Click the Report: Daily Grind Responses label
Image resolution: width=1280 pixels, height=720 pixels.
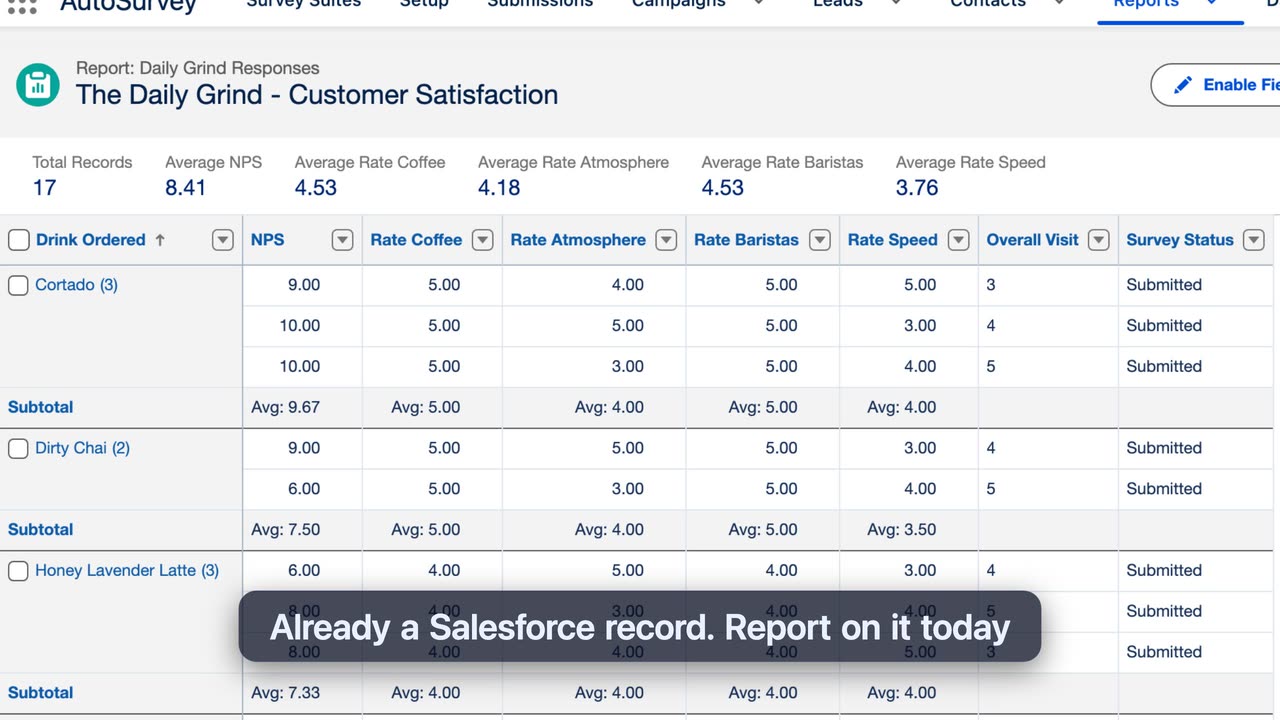pyautogui.click(x=198, y=68)
